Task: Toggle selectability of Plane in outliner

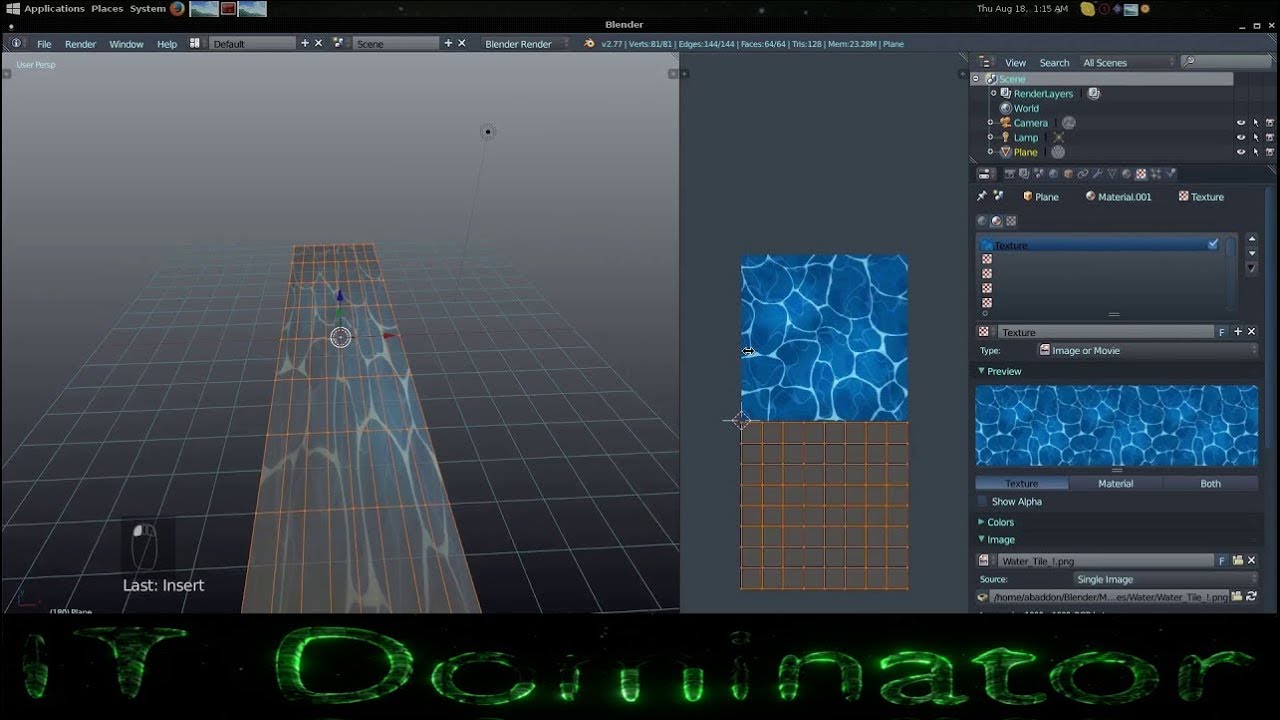Action: pos(1256,152)
